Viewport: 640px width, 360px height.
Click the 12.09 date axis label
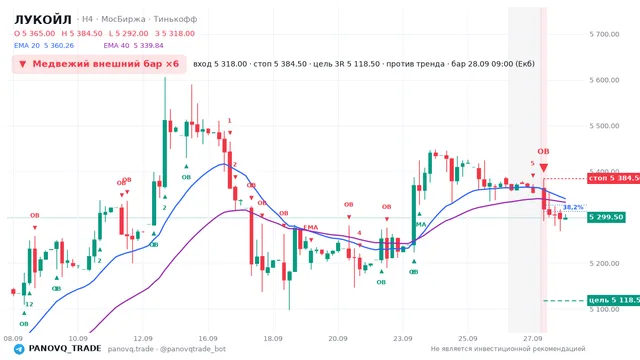143,338
